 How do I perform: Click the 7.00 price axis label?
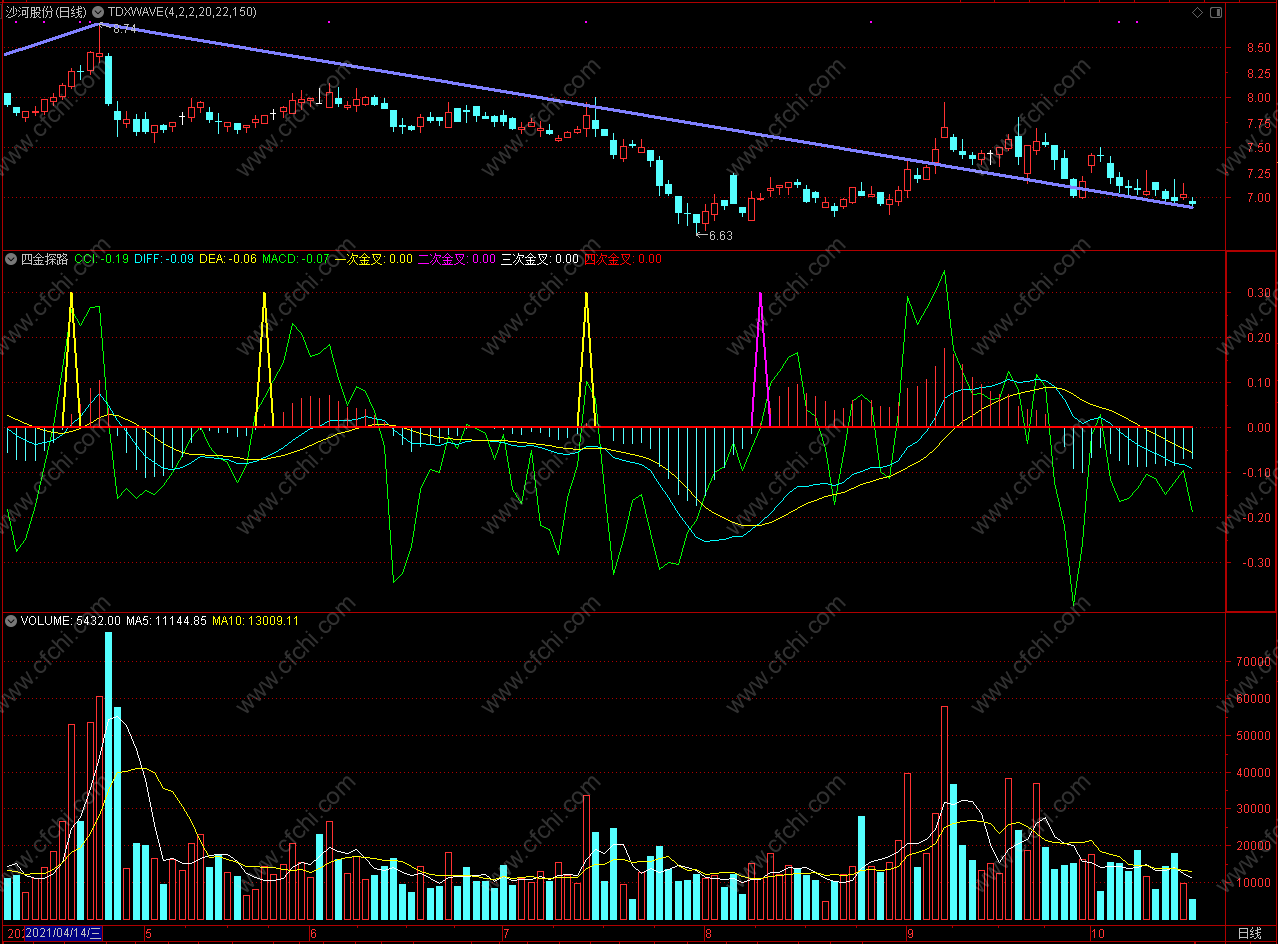click(x=1258, y=197)
